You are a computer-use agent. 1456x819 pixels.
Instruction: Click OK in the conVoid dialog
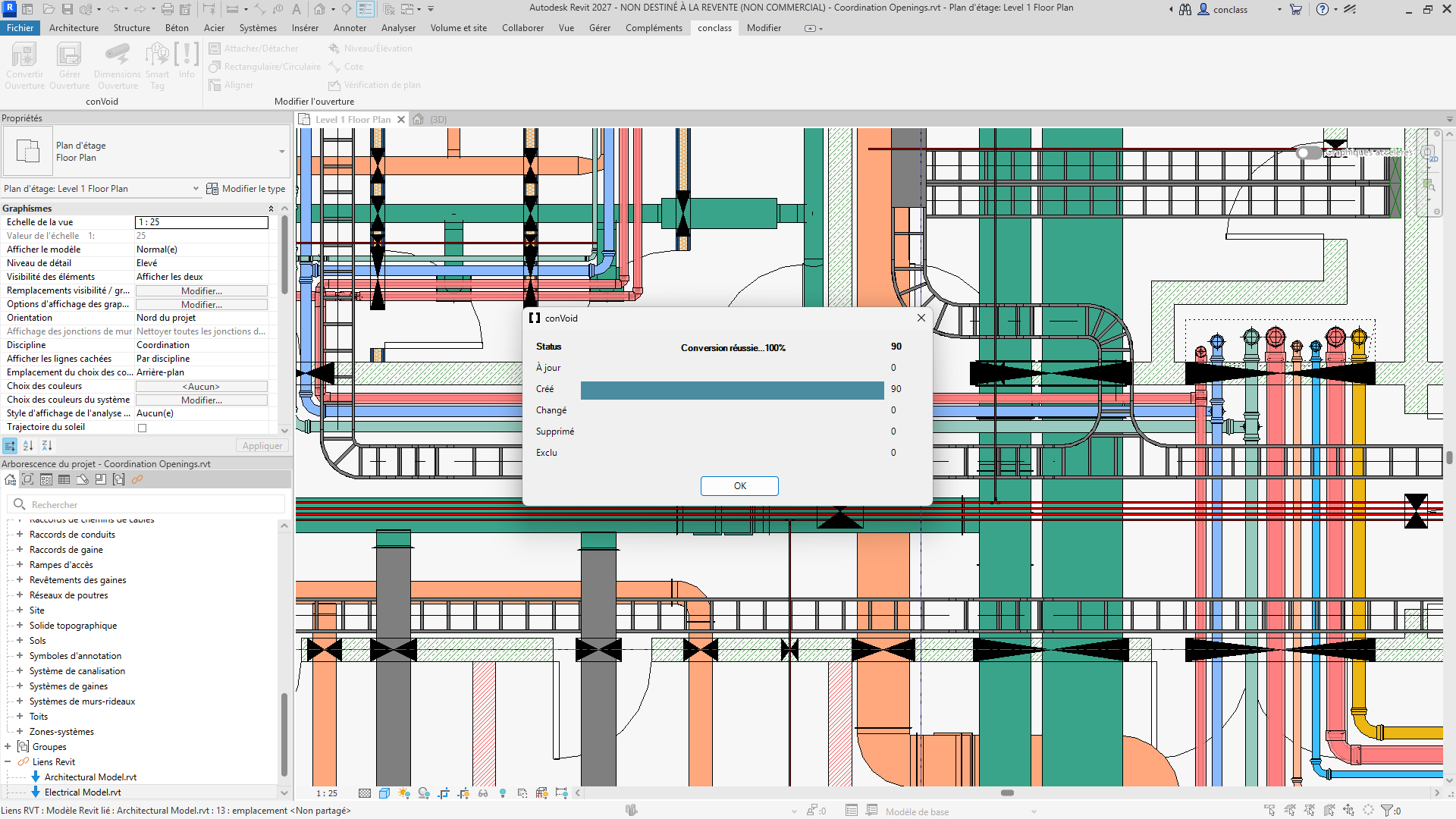[x=739, y=486]
